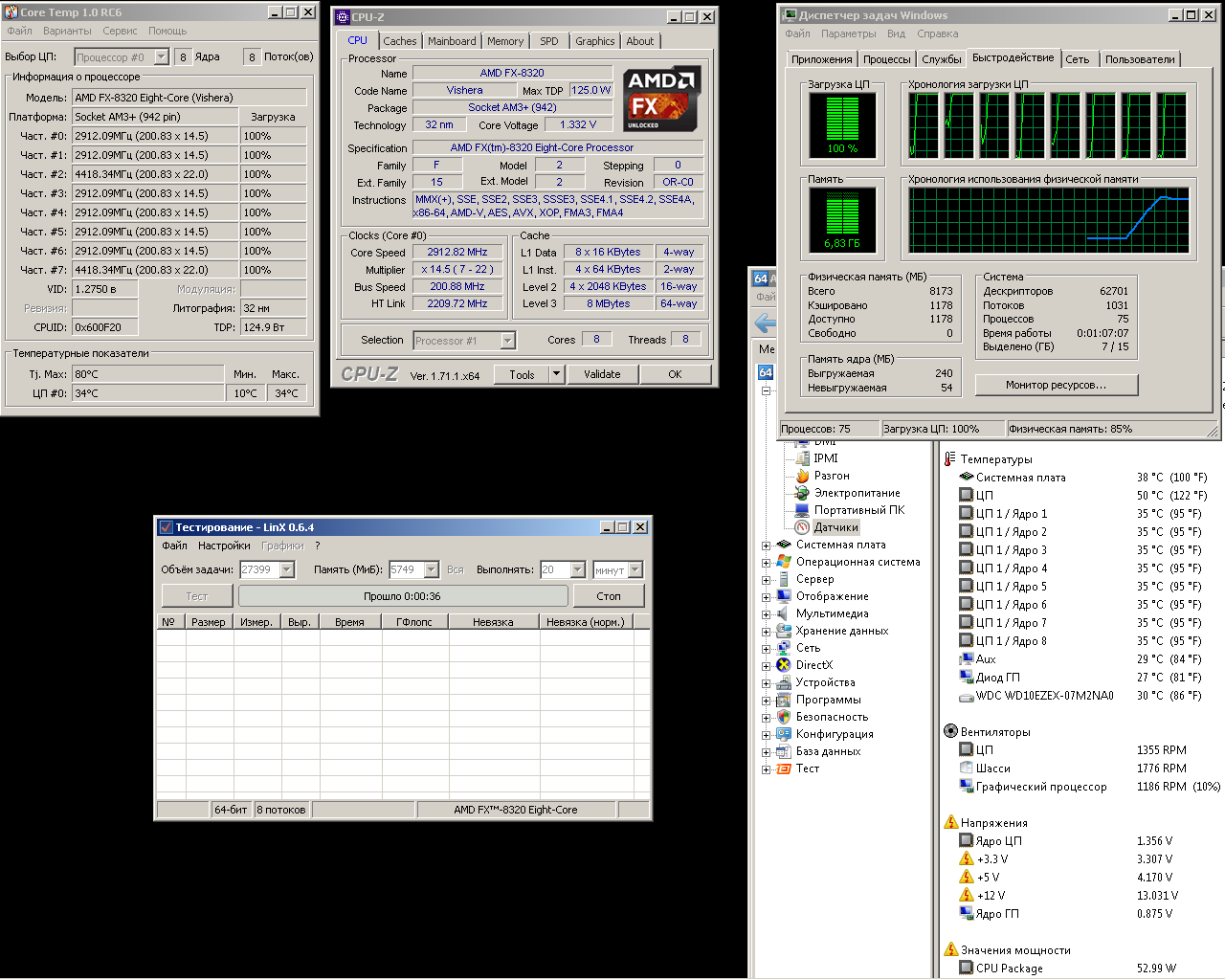This screenshot has height=980, width=1225.
Task: Select the Ядро ГП voltage icon
Action: tap(967, 914)
